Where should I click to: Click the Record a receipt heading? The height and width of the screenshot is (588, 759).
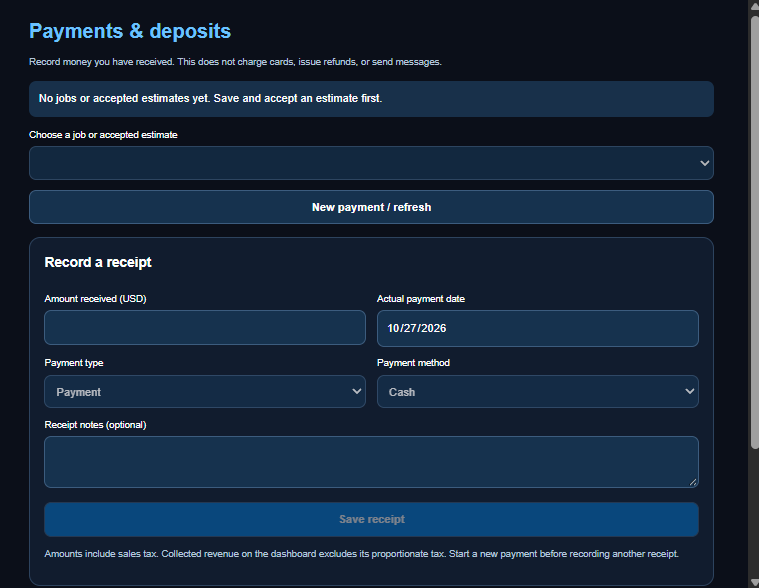point(98,262)
